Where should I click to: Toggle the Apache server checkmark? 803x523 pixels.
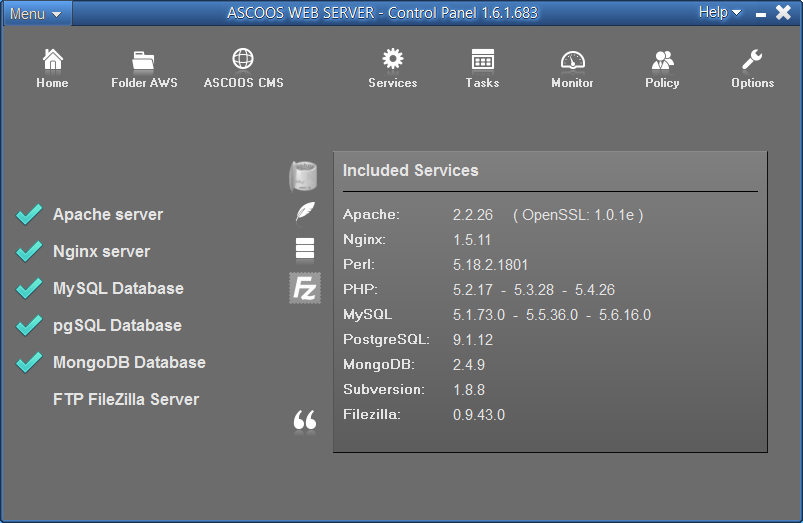(29, 214)
